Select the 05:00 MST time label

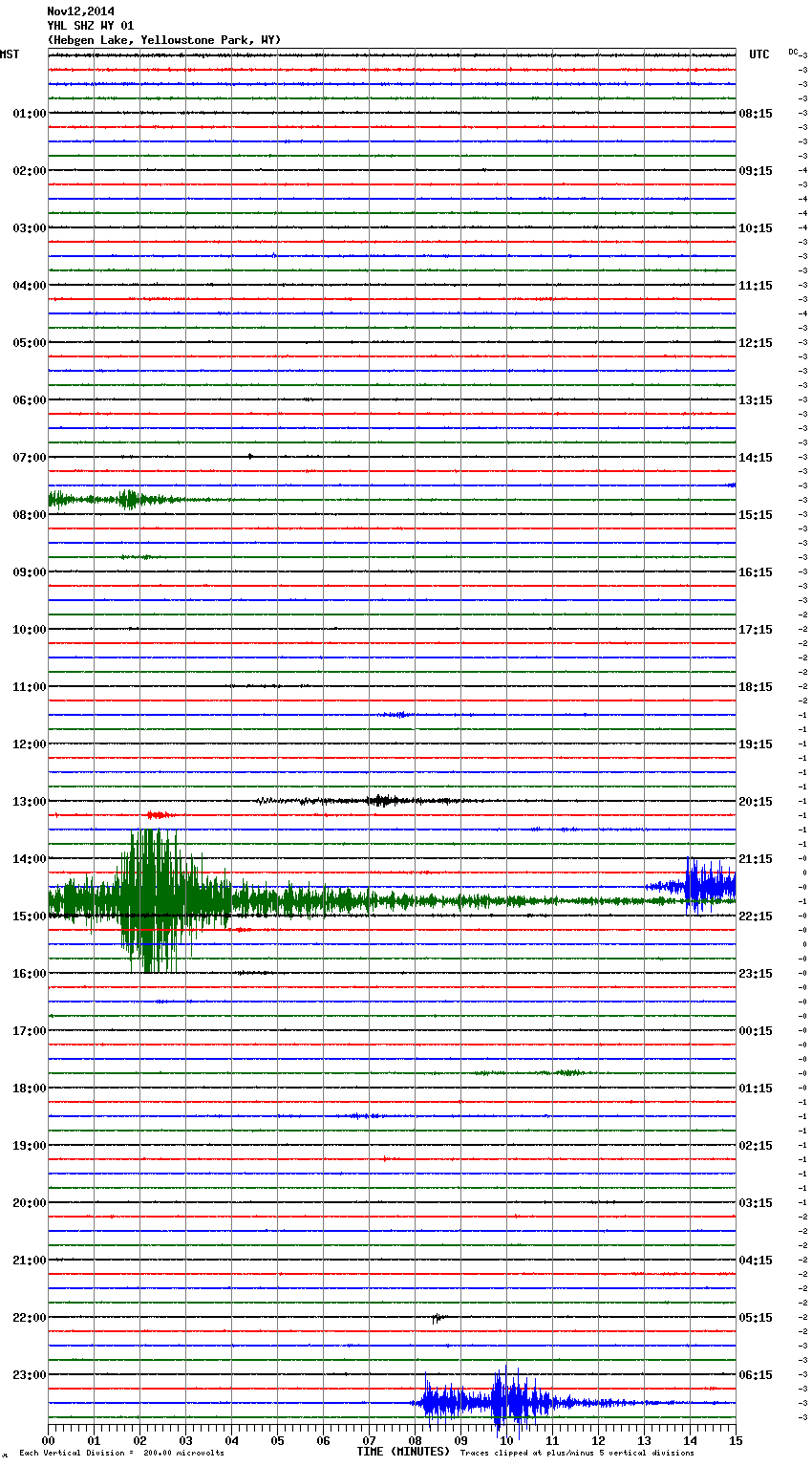[29, 343]
